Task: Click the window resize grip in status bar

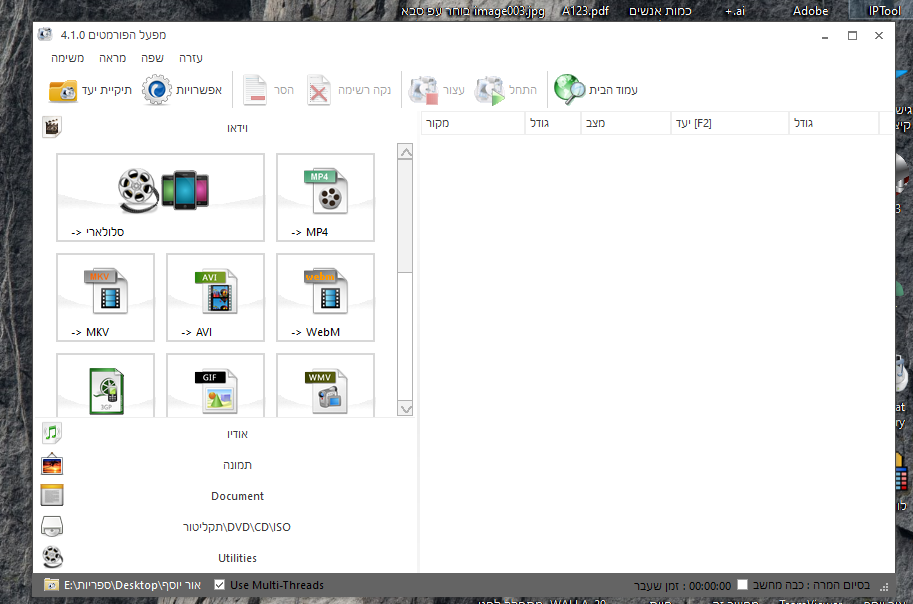Action: point(884,587)
